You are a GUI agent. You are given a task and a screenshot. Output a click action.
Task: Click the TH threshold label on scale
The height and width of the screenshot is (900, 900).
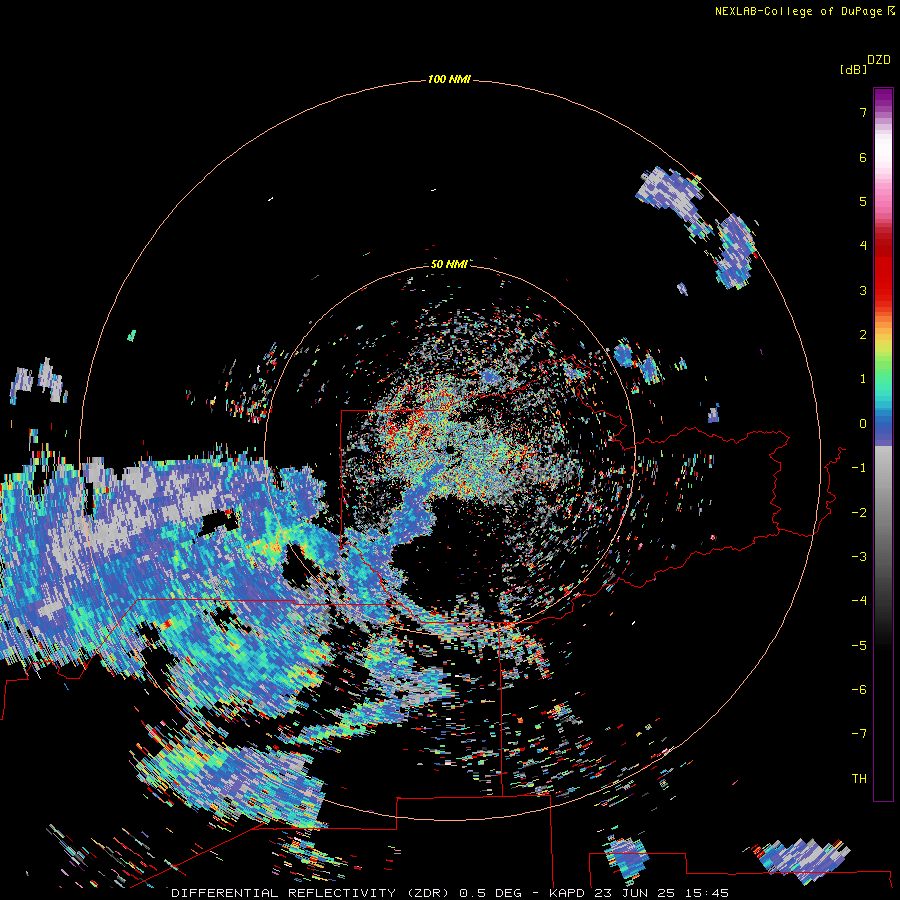[859, 778]
